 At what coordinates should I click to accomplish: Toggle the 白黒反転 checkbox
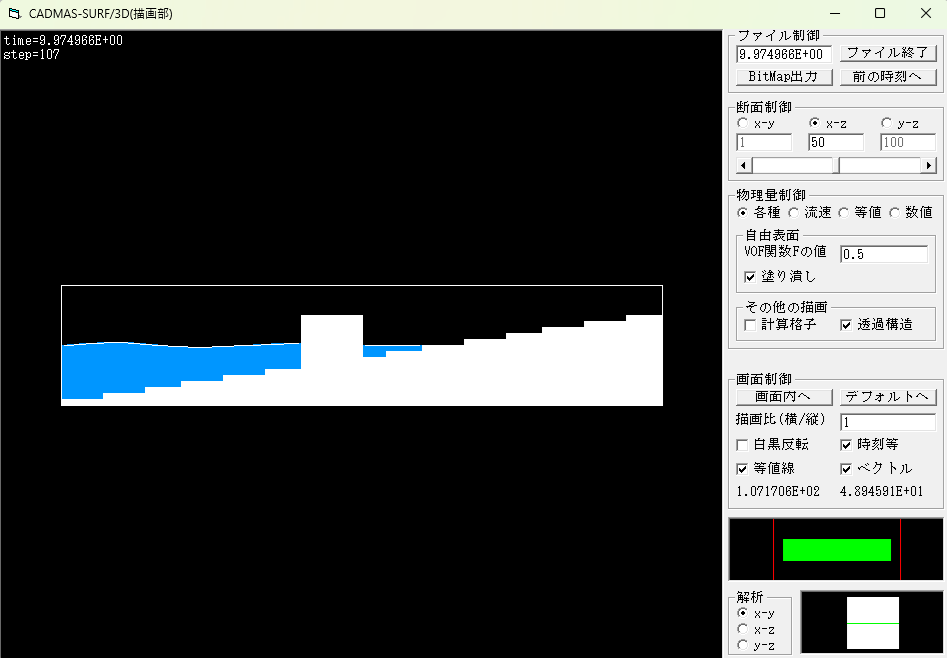click(743, 445)
